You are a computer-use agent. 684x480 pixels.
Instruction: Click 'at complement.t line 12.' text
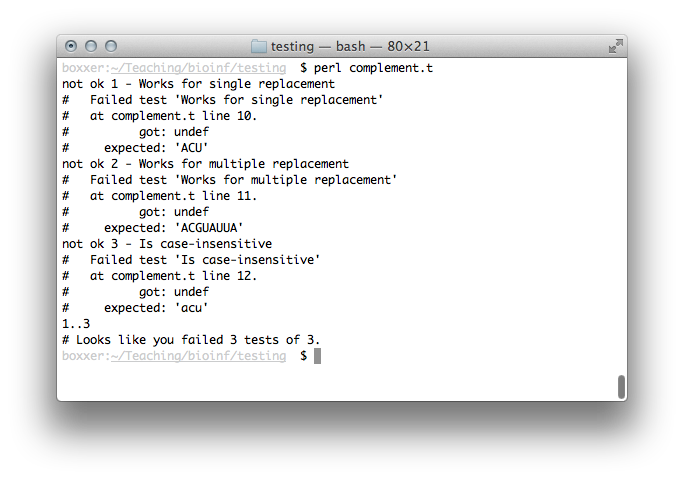click(x=173, y=276)
